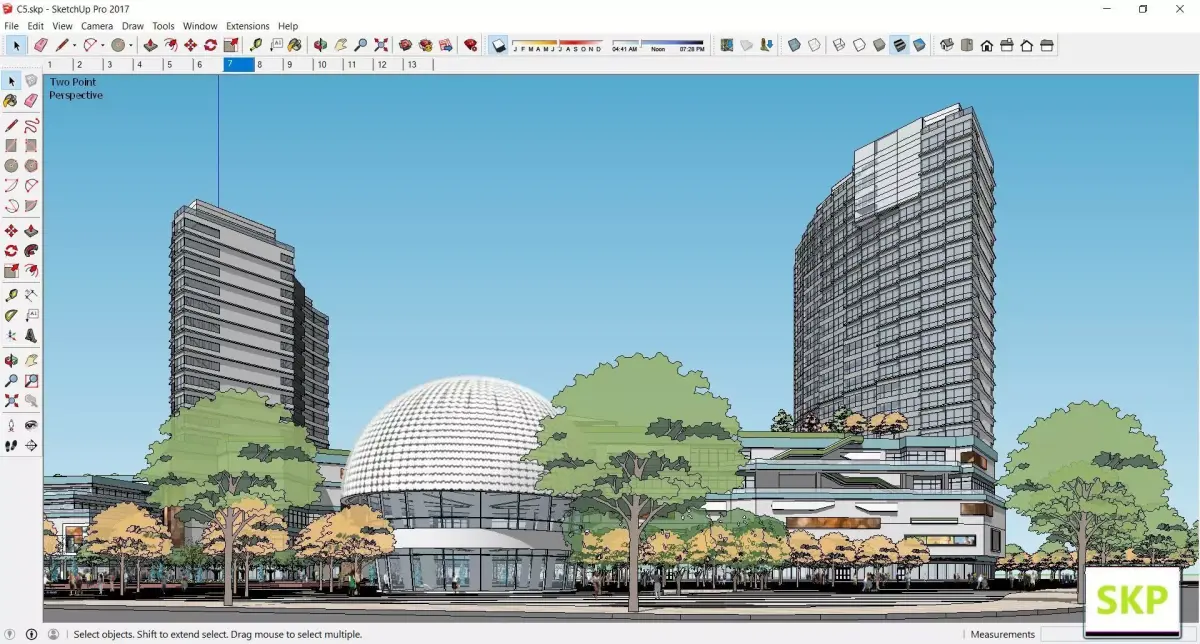Enable the Shaded face style
Screen dimensions: 1200x644
(879, 45)
